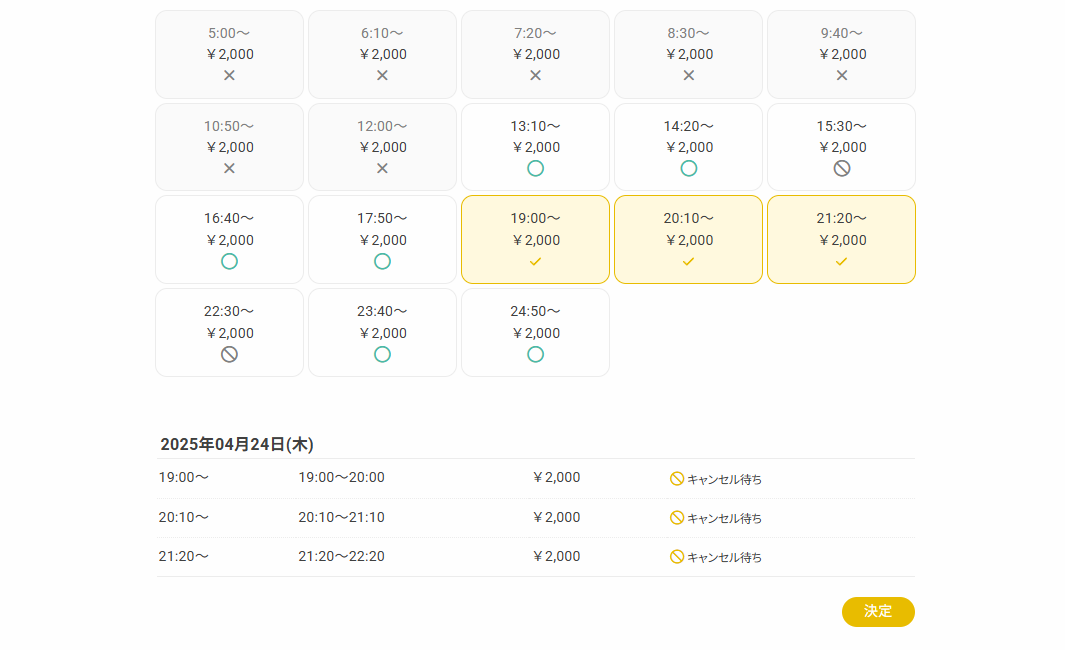Image resolution: width=1065 pixels, height=650 pixels.
Task: Click the waitlist icon in 20:10～21:10 row
Action: 676,518
